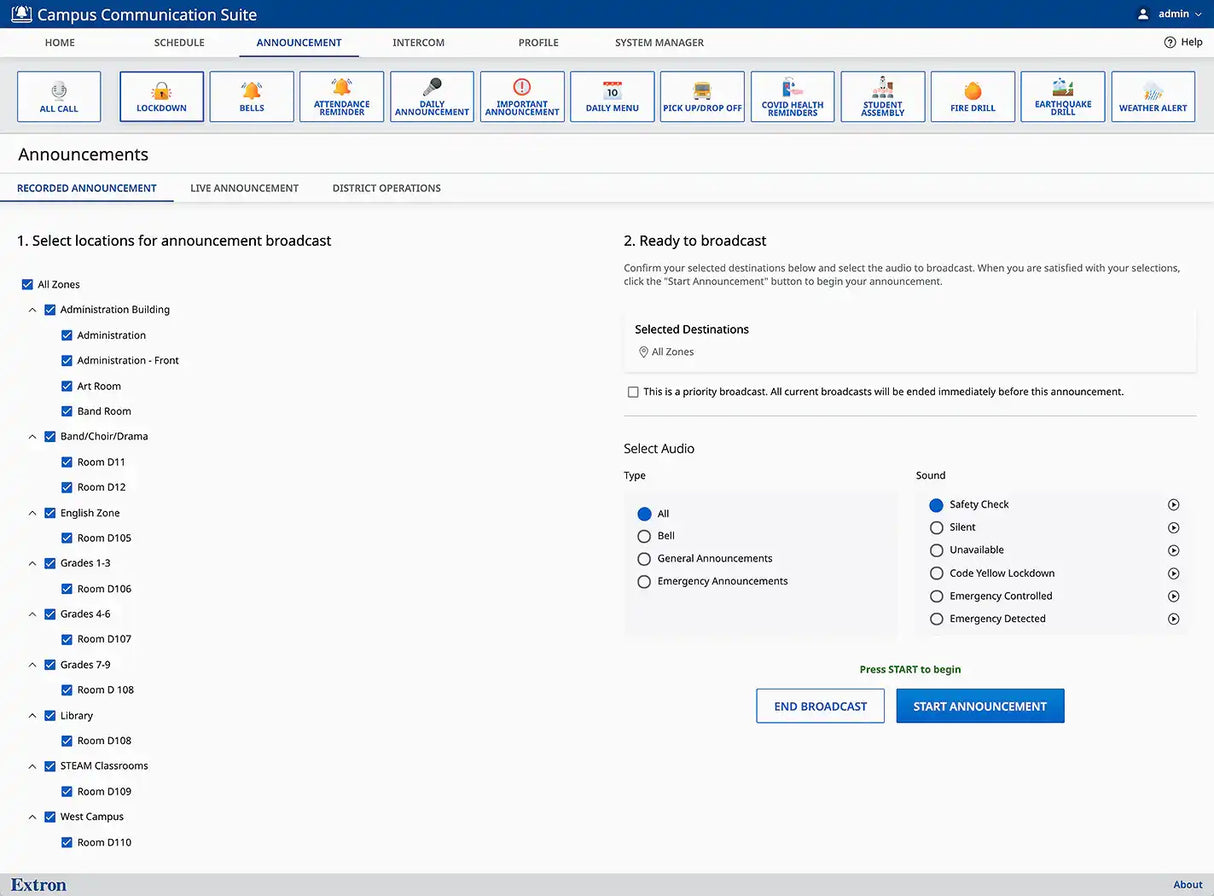Image resolution: width=1214 pixels, height=896 pixels.
Task: Open the admin user dropdown
Action: tap(1170, 14)
